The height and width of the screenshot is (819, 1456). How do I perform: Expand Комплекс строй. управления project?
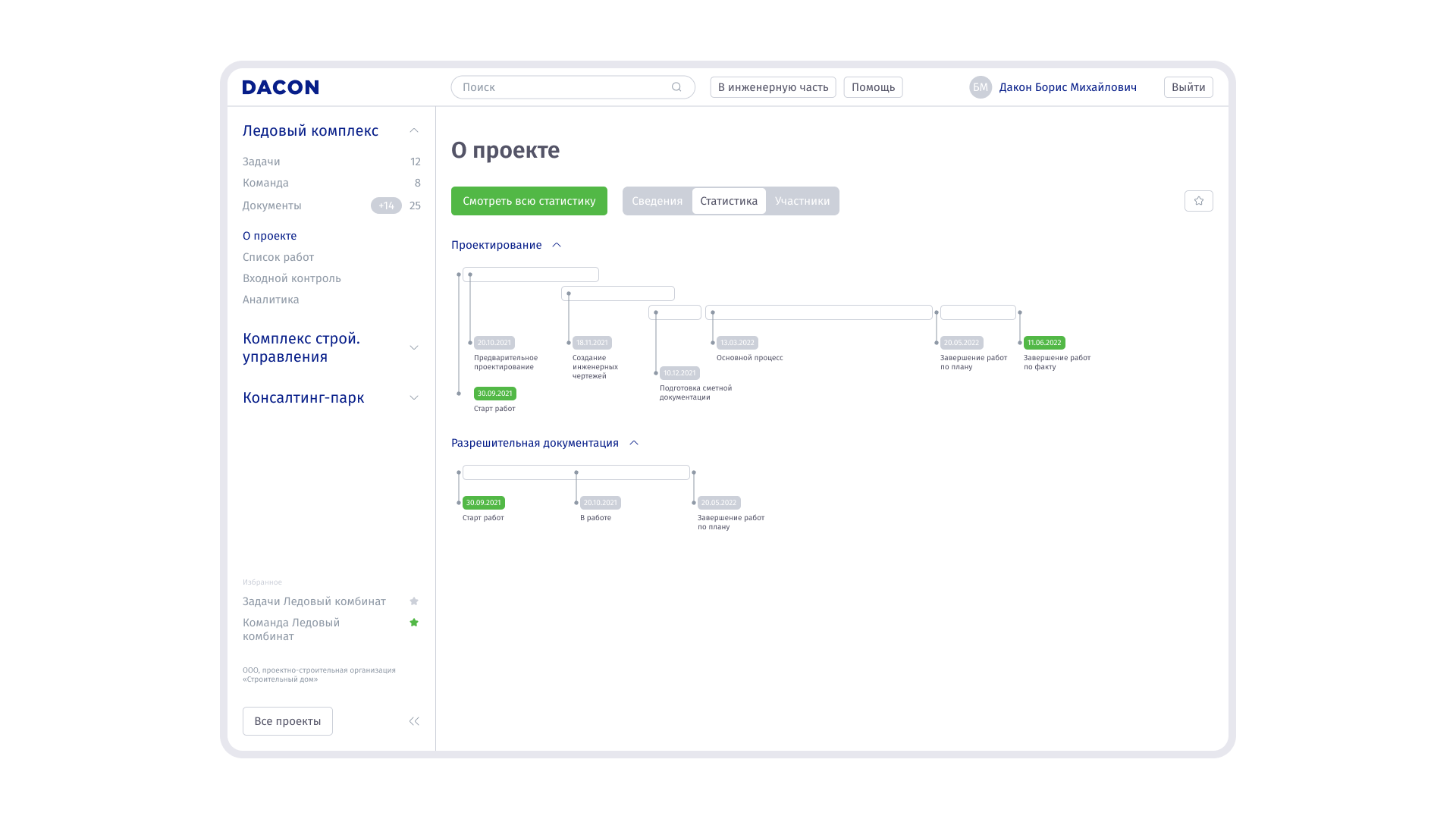(414, 347)
